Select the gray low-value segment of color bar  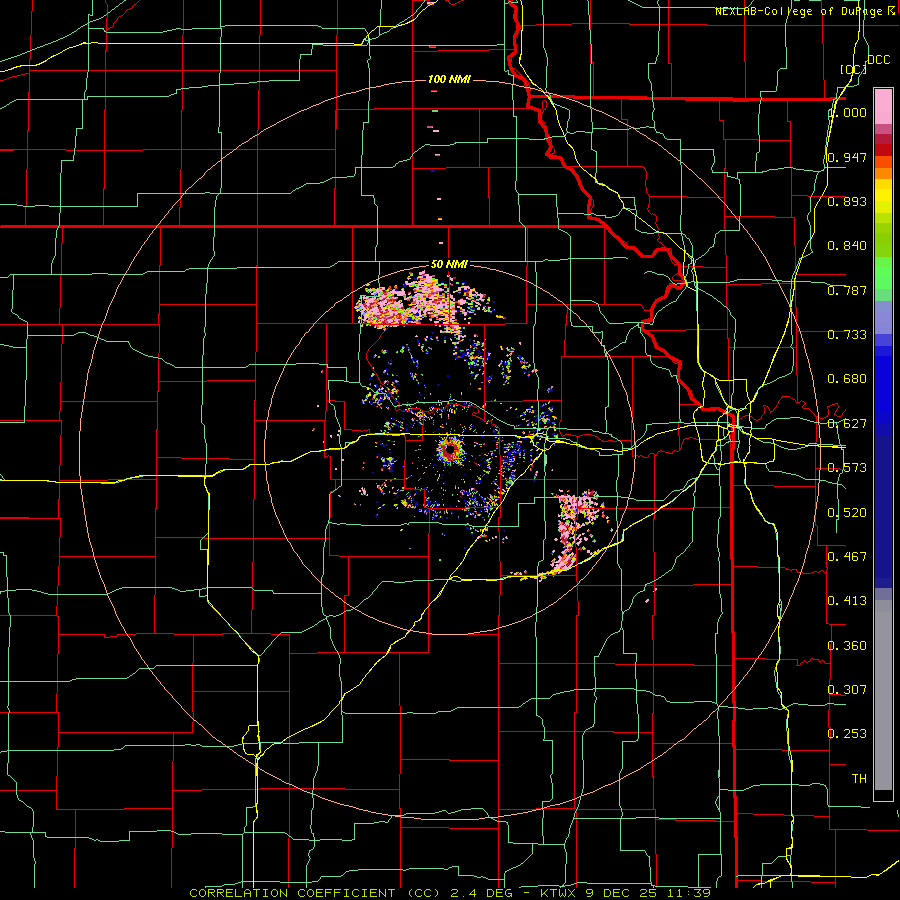883,695
